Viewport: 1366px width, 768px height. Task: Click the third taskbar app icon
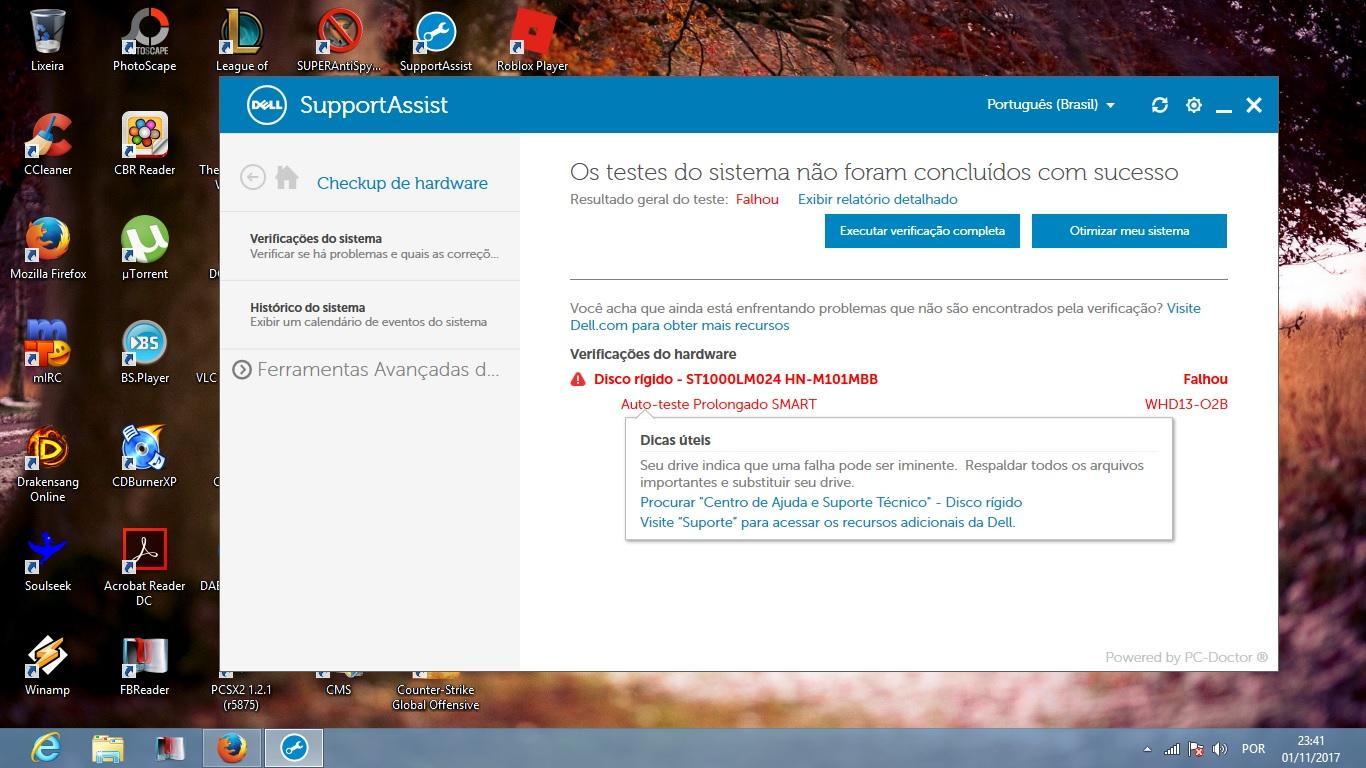pos(170,748)
